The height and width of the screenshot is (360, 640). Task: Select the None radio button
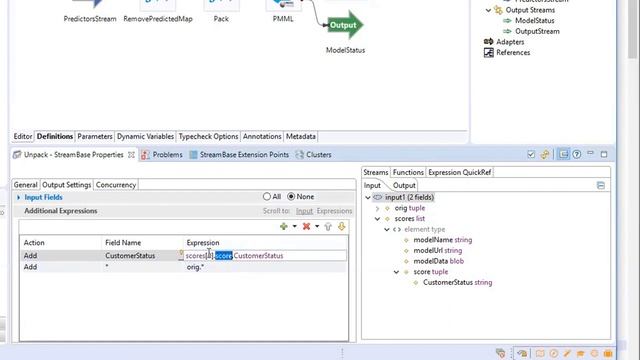[x=291, y=197]
